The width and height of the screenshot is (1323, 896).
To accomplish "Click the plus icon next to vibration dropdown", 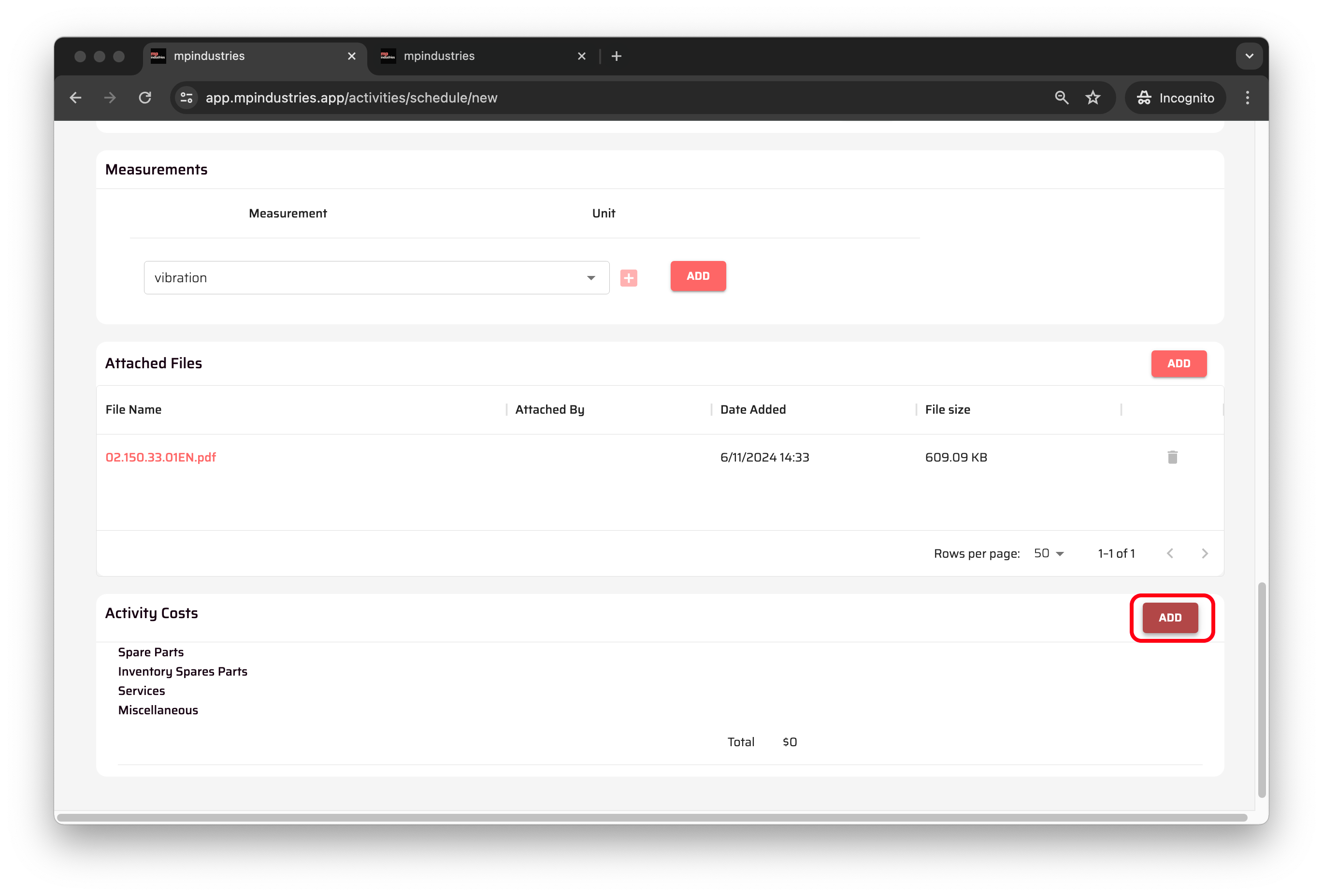I will click(628, 278).
